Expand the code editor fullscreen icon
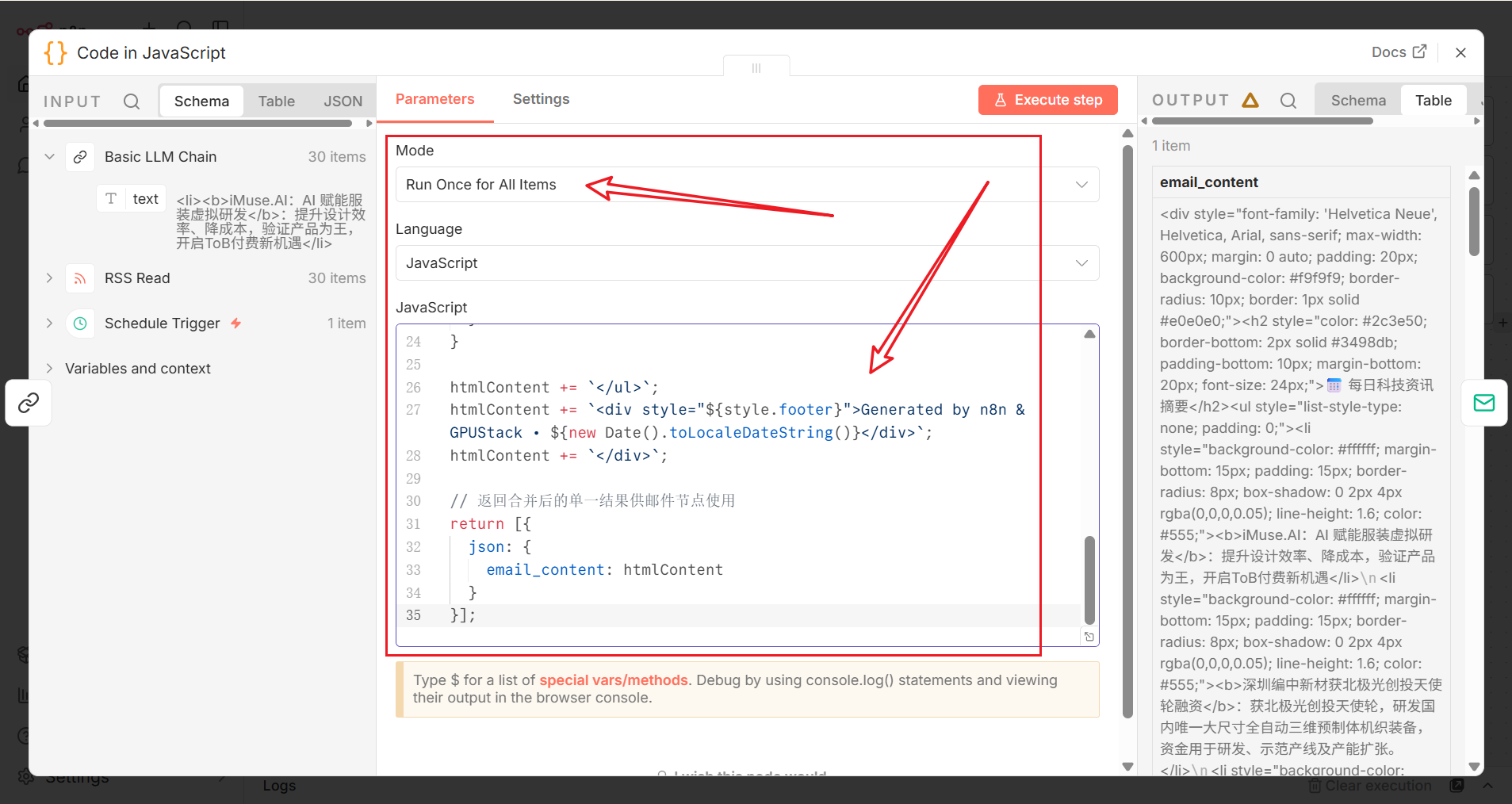 [x=1089, y=637]
